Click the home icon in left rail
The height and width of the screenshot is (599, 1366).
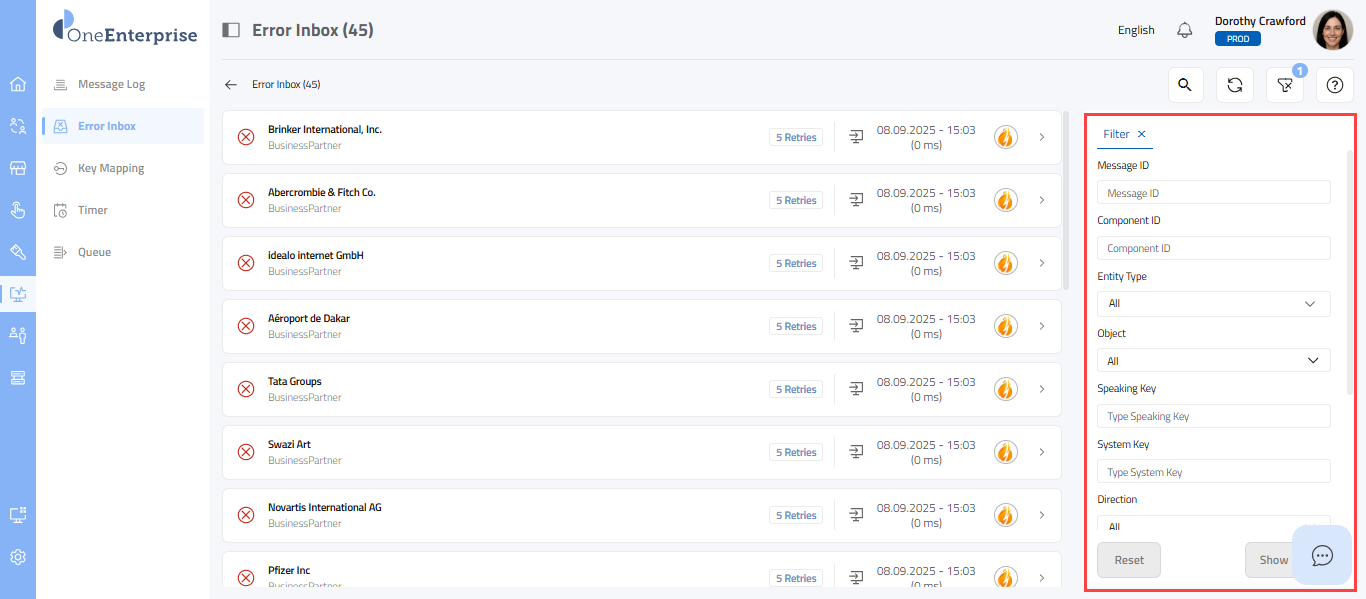(x=18, y=84)
